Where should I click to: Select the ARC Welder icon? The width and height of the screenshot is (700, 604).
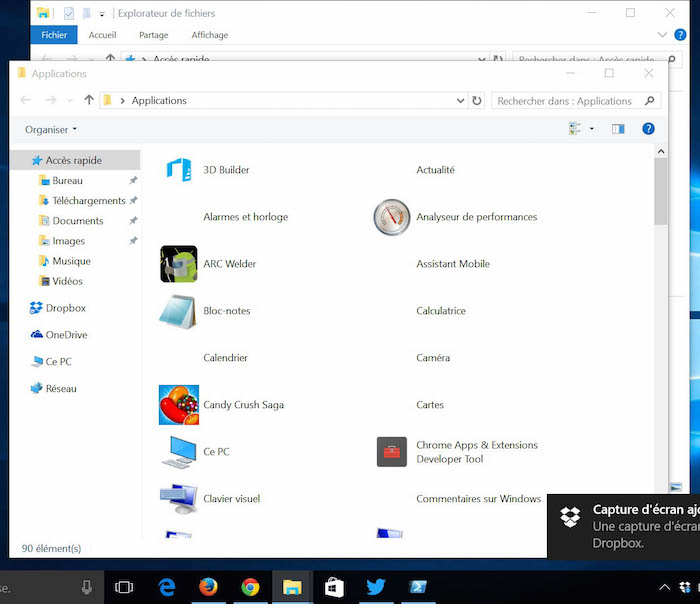click(179, 264)
